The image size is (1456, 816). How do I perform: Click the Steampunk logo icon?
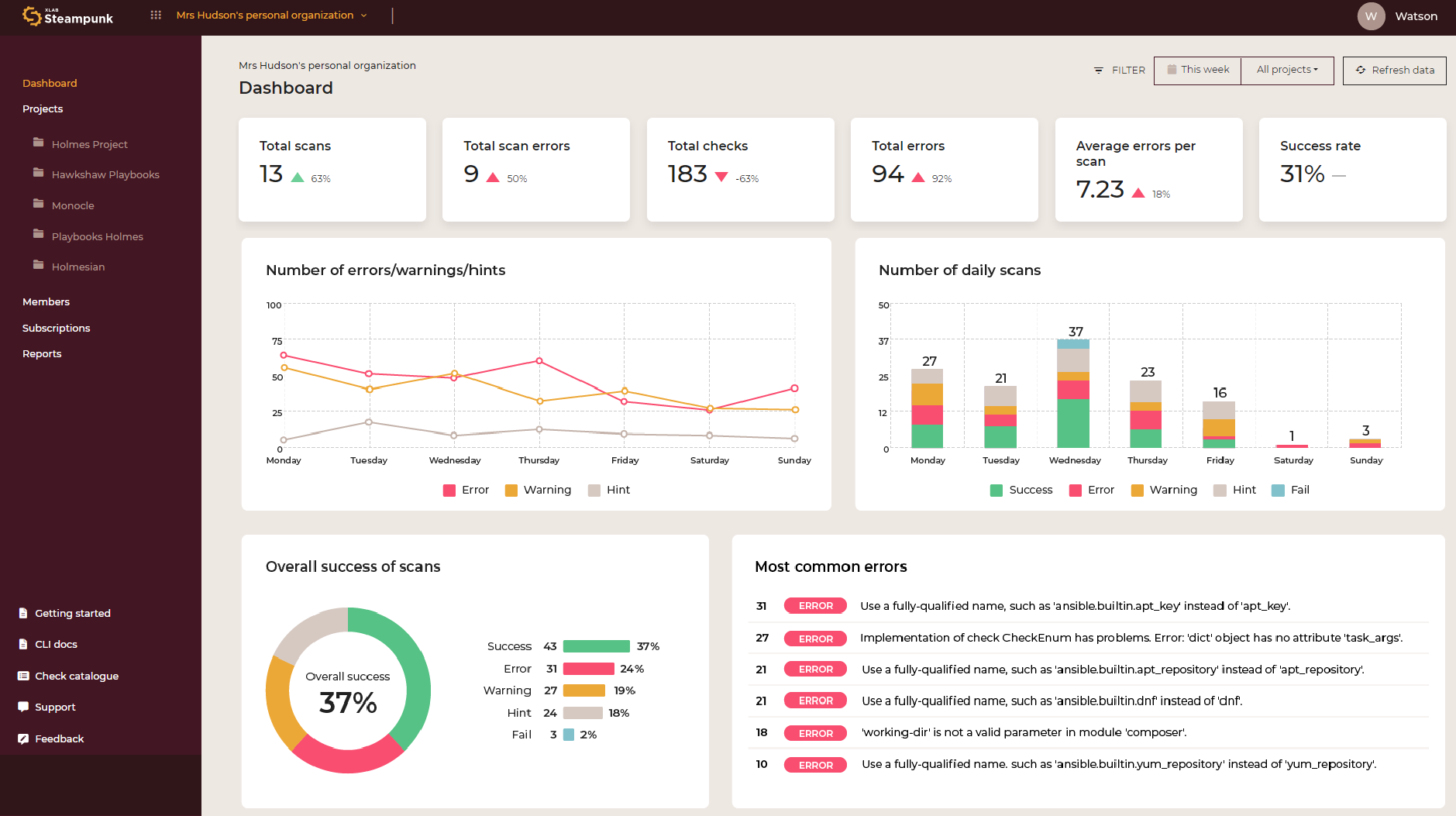coord(32,16)
